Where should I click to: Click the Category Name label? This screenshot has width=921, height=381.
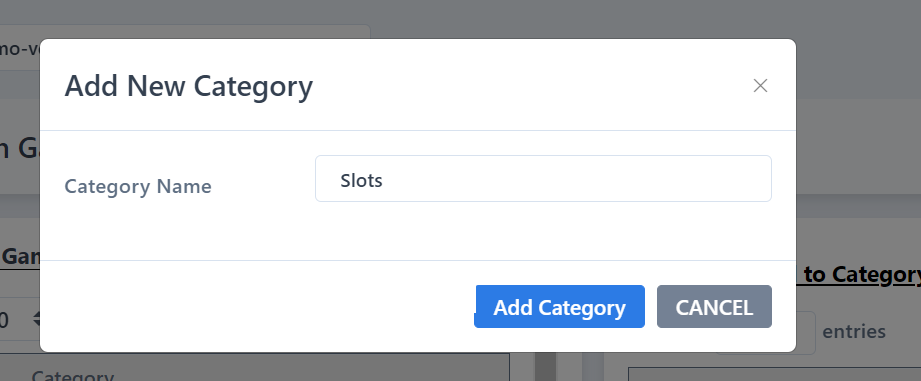[138, 186]
